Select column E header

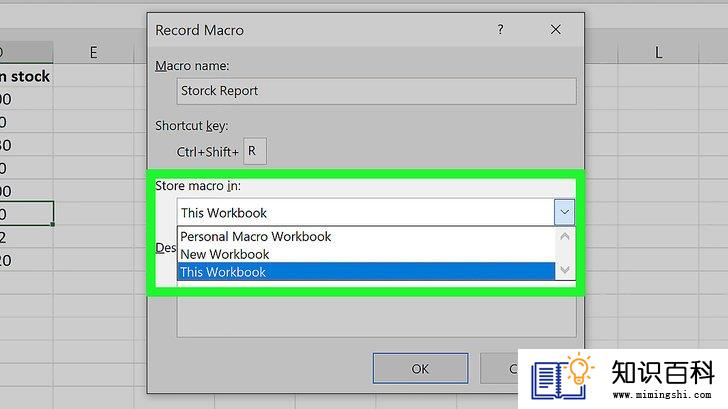94,52
